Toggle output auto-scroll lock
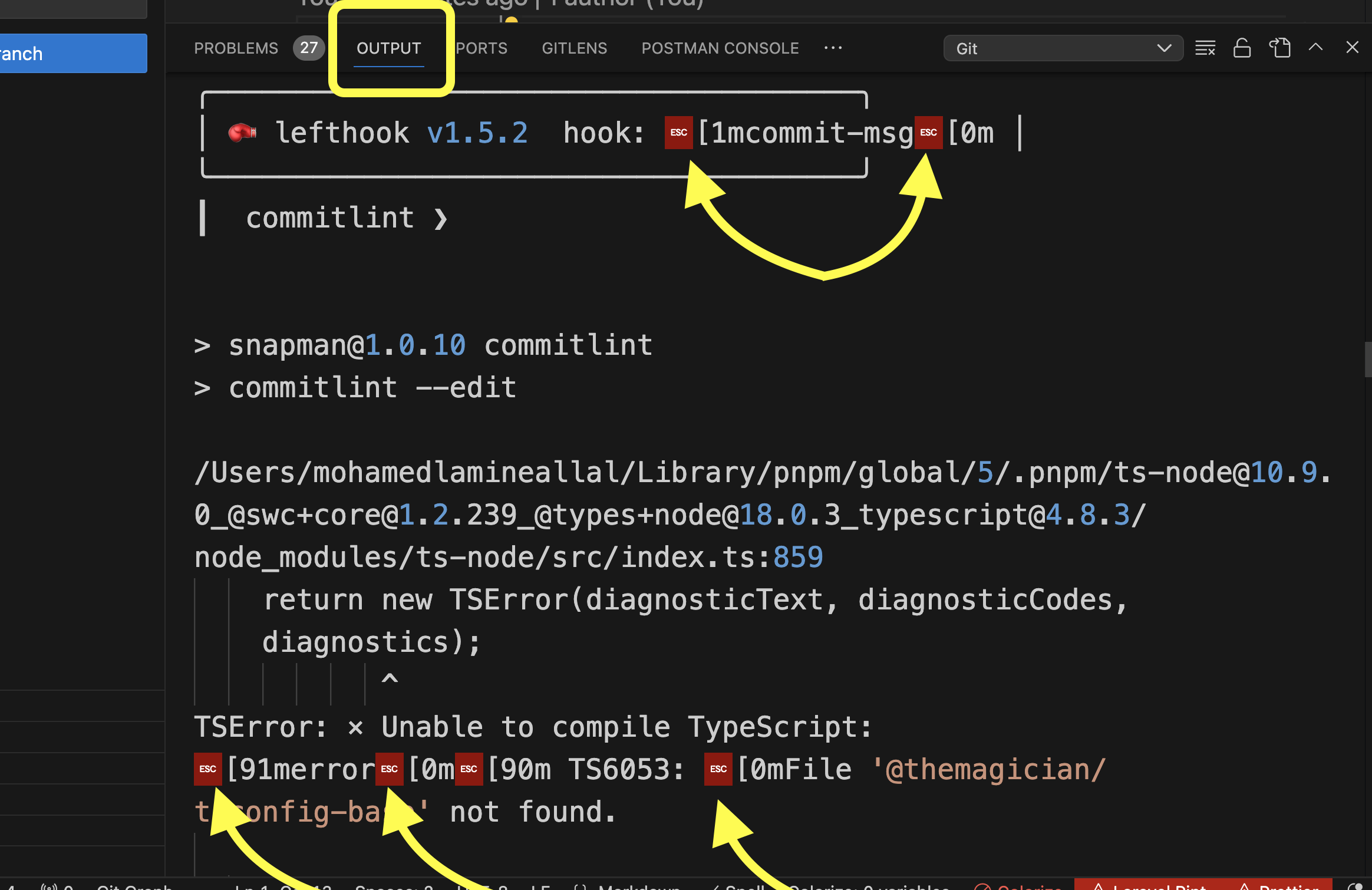The height and width of the screenshot is (890, 1372). pos(1242,48)
